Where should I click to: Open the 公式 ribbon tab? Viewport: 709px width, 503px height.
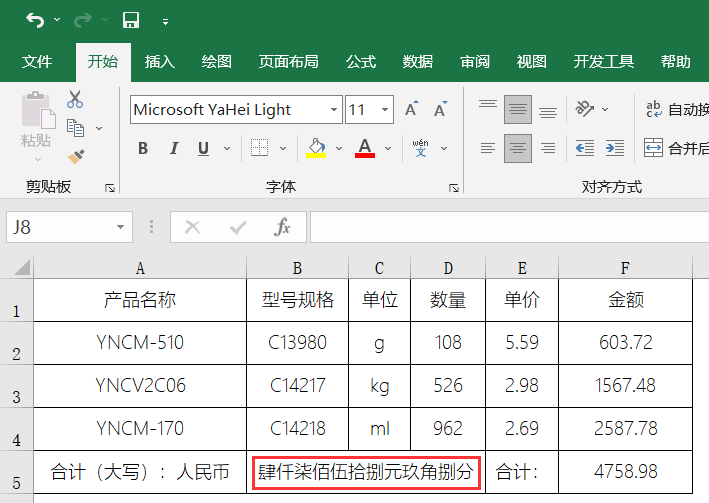361,62
